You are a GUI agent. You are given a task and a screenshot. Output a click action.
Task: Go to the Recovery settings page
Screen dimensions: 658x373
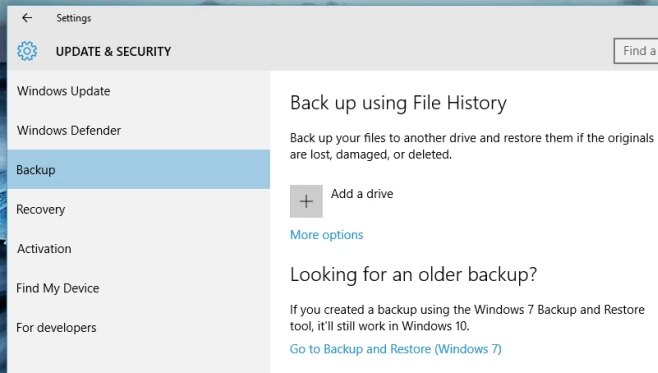click(x=138, y=209)
